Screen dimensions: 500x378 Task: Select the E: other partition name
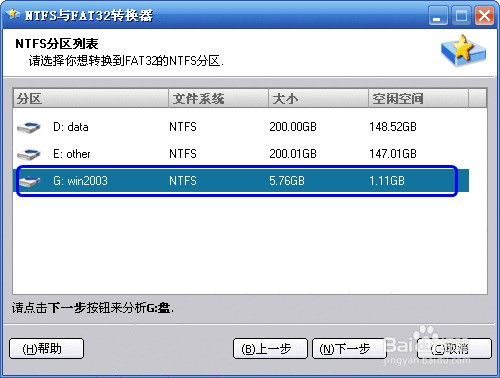72,154
